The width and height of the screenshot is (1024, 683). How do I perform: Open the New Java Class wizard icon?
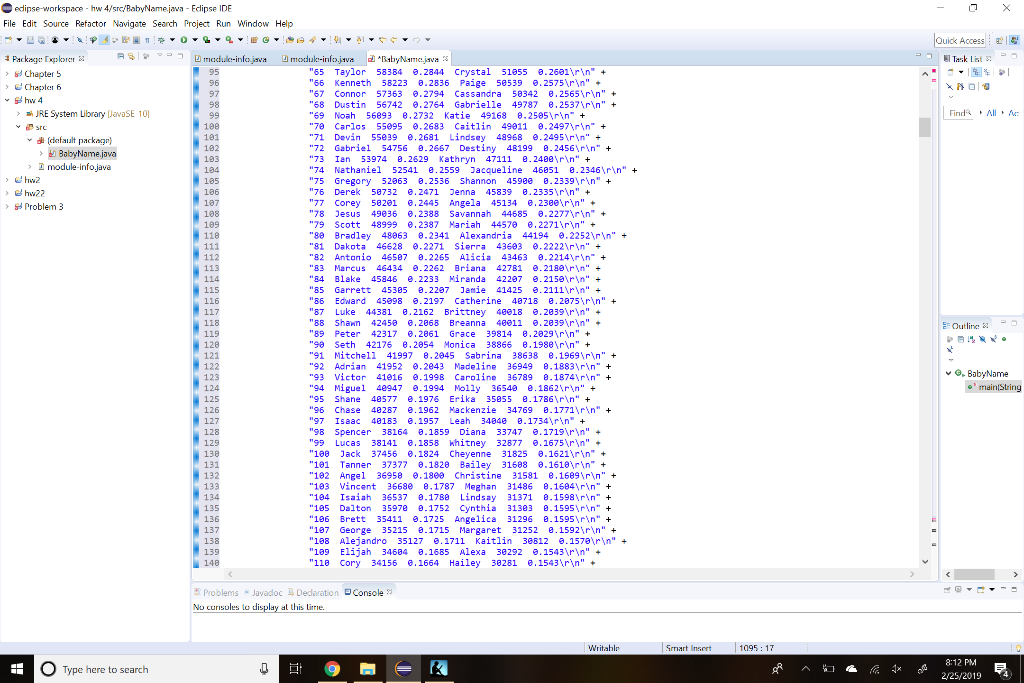[x=265, y=40]
